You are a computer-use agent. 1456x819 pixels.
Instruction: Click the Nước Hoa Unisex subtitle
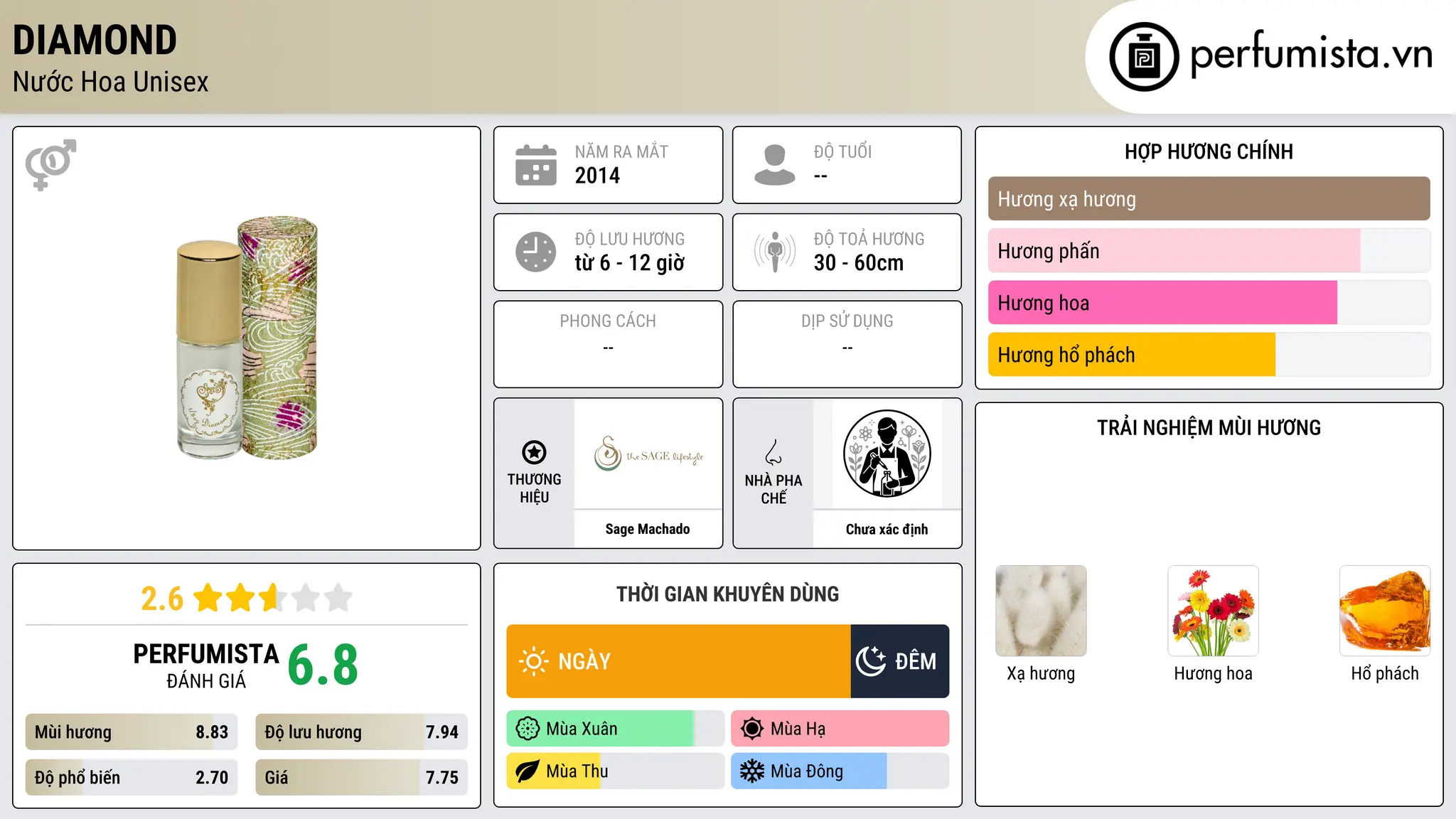[x=111, y=82]
